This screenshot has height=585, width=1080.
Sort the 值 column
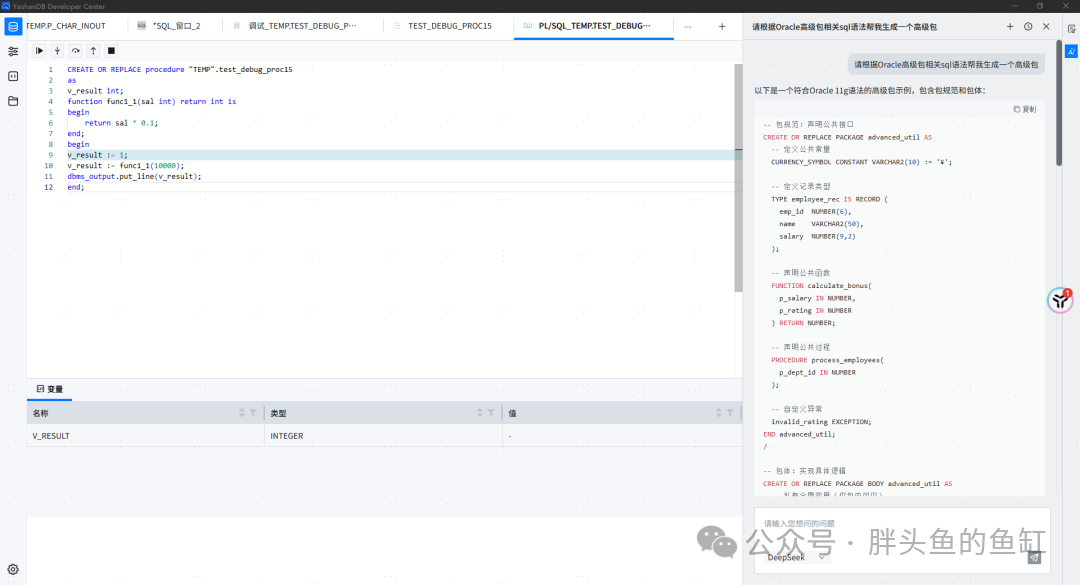(718, 413)
